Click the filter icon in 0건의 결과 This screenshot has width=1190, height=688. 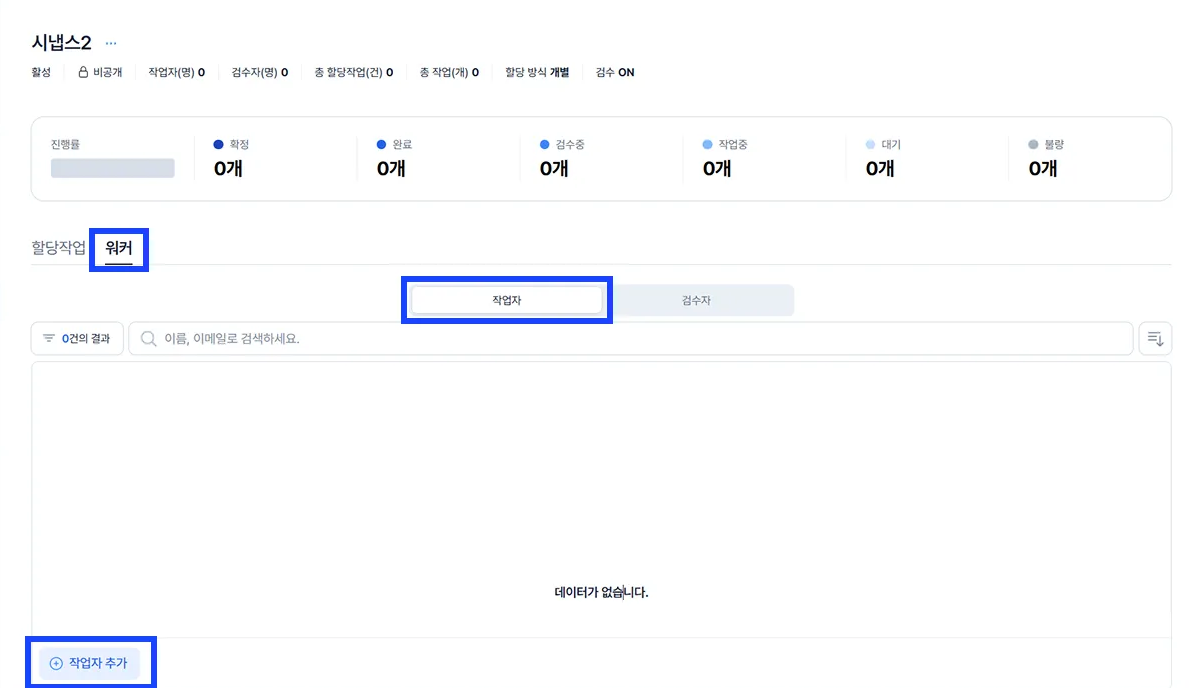[x=49, y=338]
